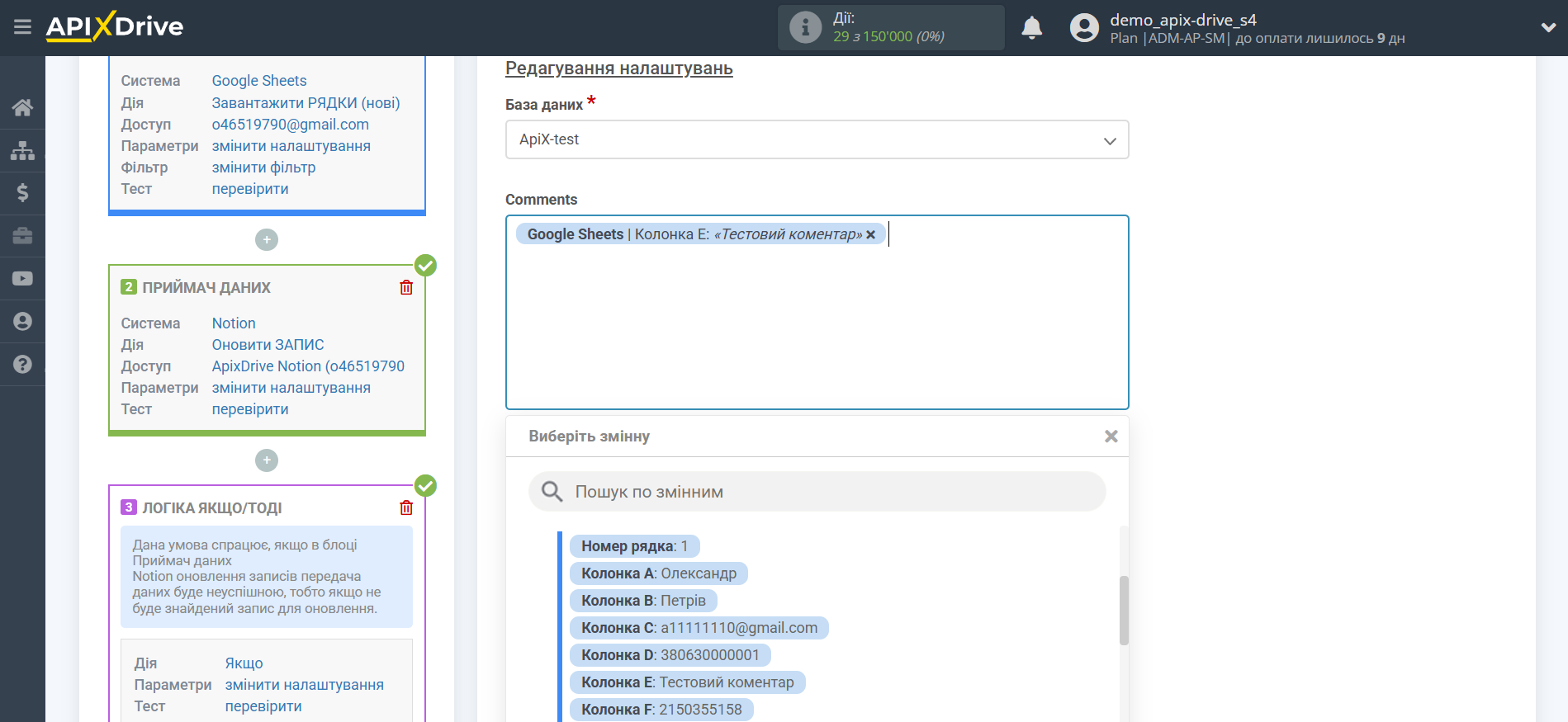Open the Notion system link
1568x722 pixels.
[x=234, y=323]
